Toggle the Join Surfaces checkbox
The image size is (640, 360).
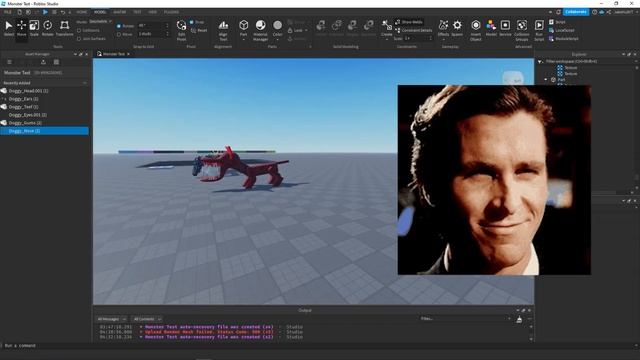tap(79, 39)
